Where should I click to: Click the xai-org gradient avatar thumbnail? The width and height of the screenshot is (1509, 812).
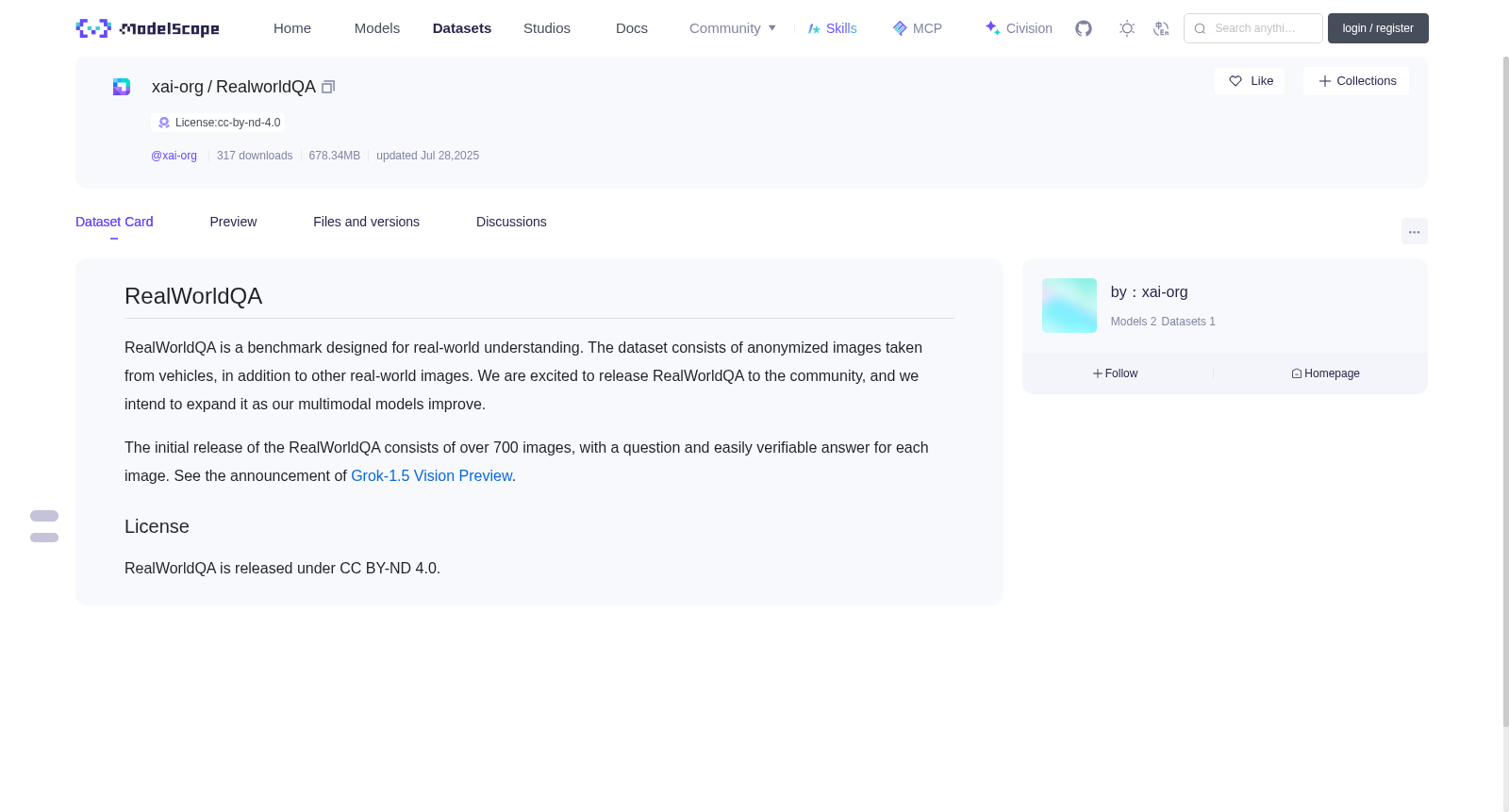click(x=1070, y=306)
